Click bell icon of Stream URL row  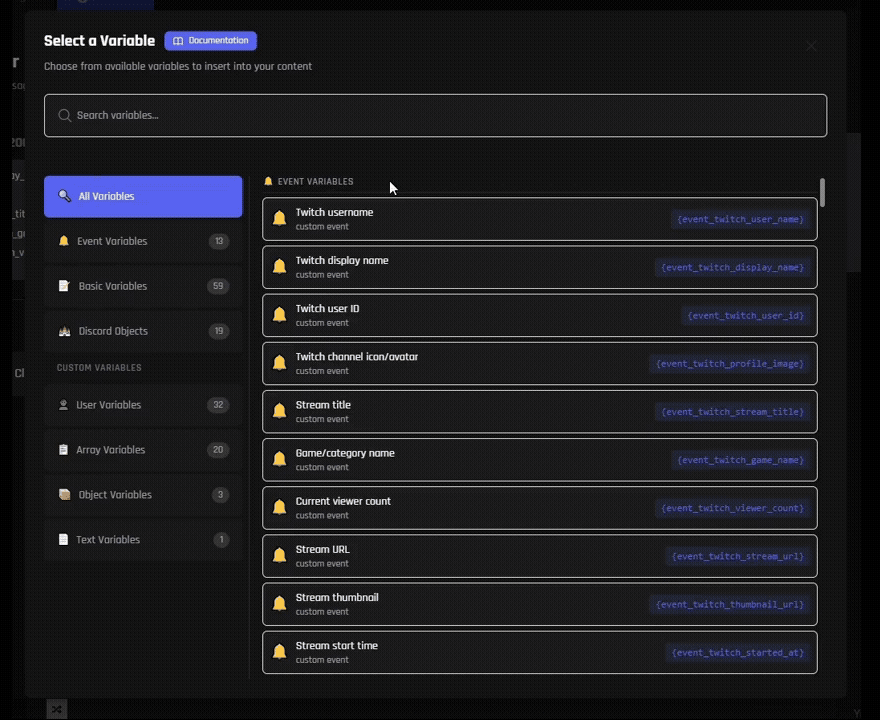(279, 556)
